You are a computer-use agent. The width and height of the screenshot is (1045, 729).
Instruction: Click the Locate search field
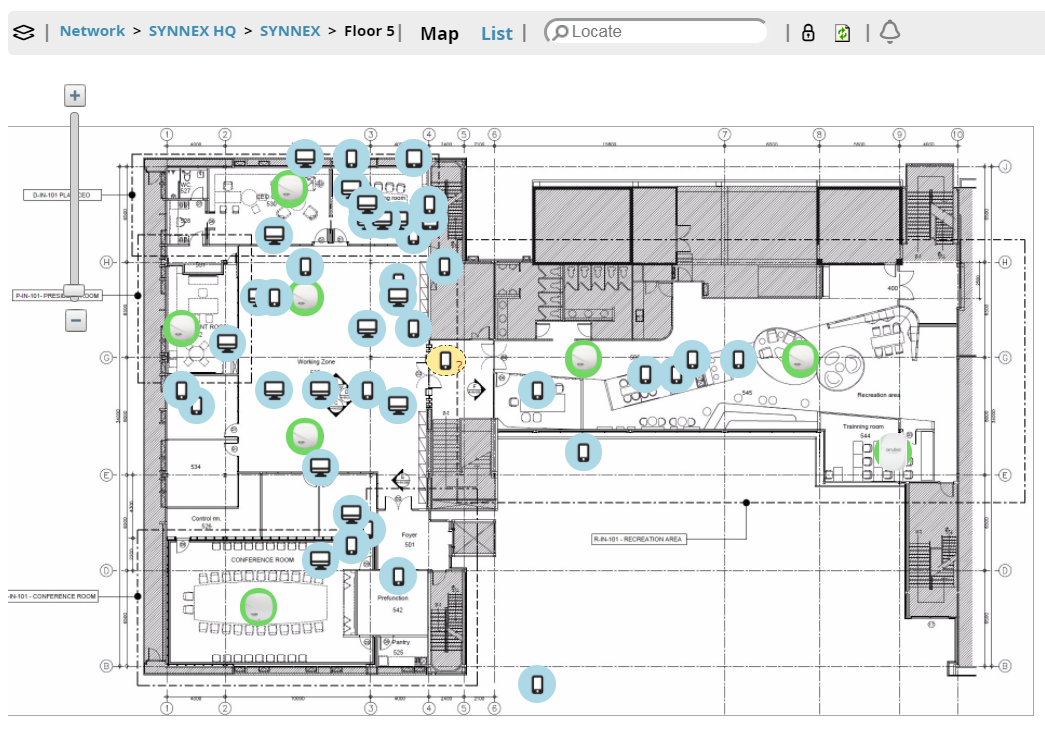660,32
